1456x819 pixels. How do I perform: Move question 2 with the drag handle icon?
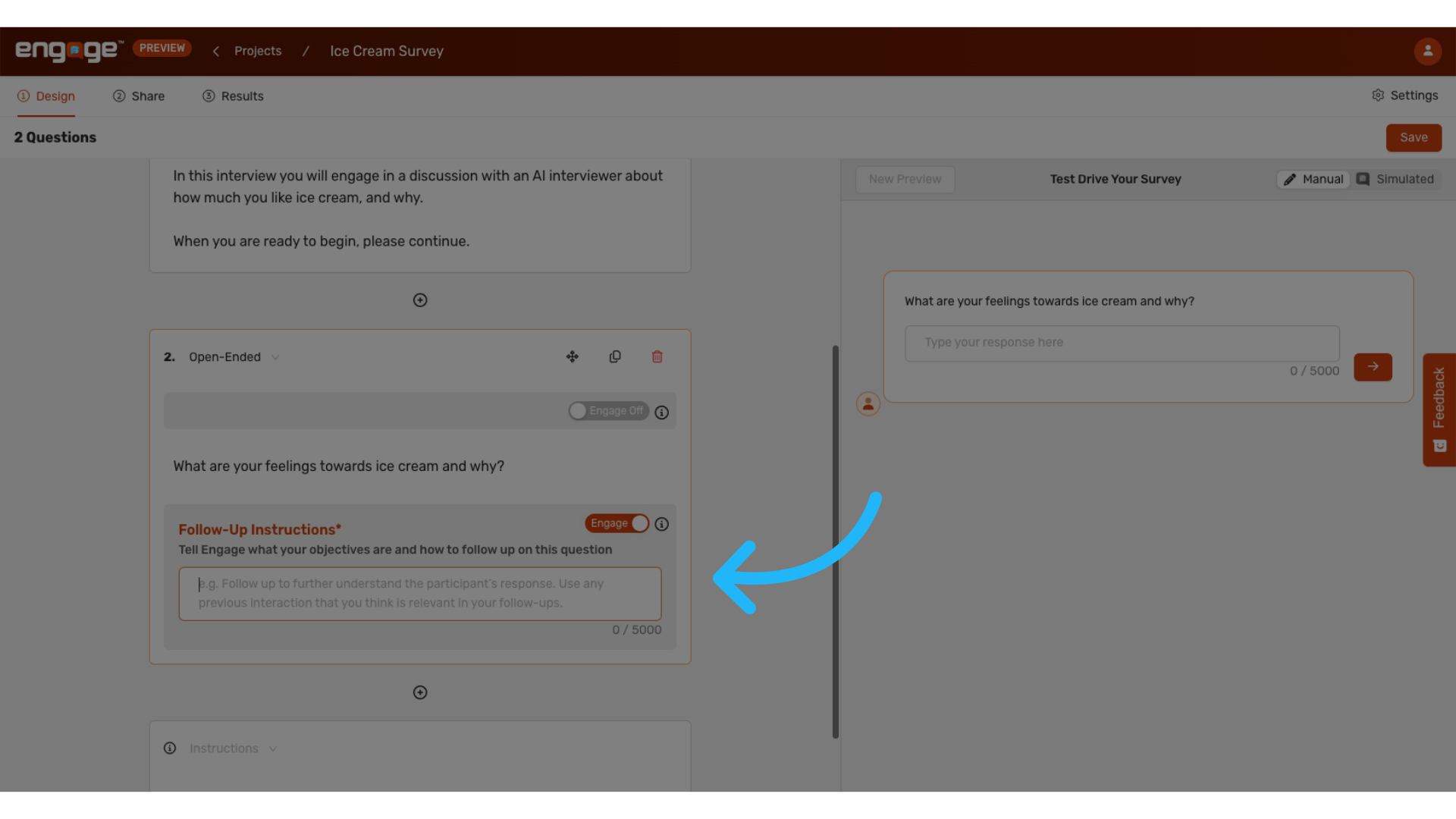click(573, 356)
